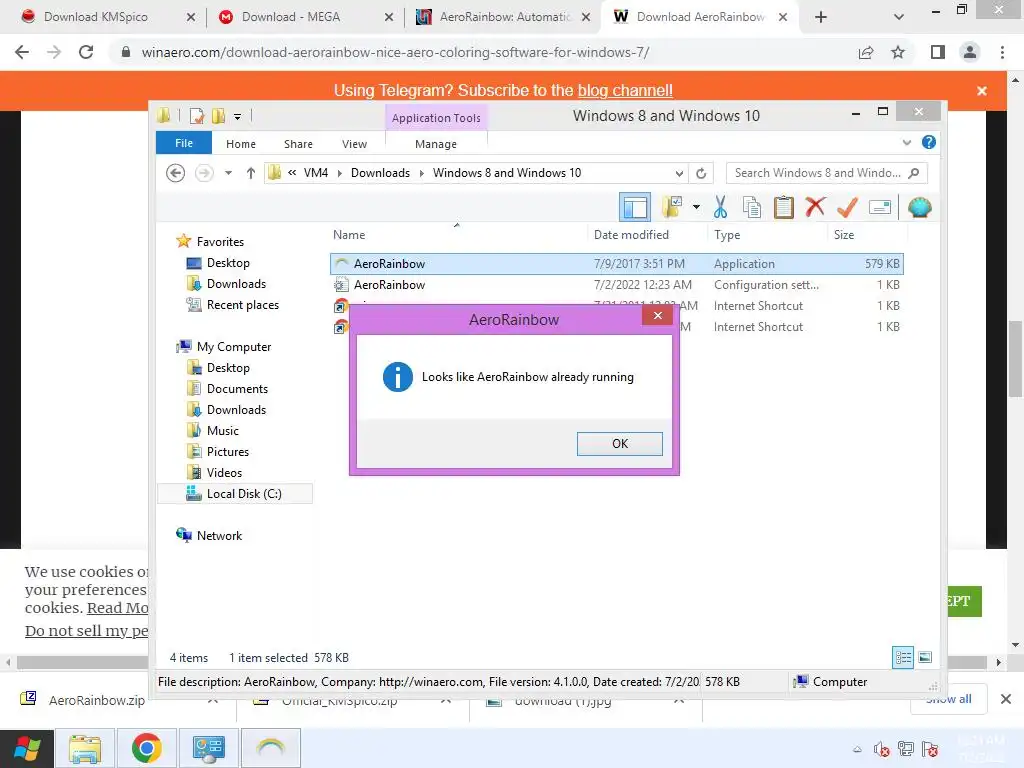Click the orange checkmark Properties icon

847,207
